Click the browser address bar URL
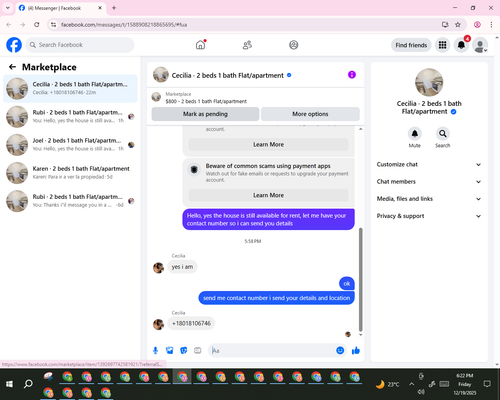 [124, 25]
